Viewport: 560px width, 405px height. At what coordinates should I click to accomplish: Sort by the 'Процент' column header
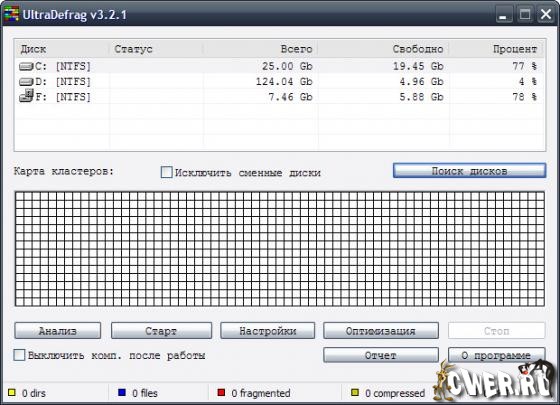pos(496,49)
